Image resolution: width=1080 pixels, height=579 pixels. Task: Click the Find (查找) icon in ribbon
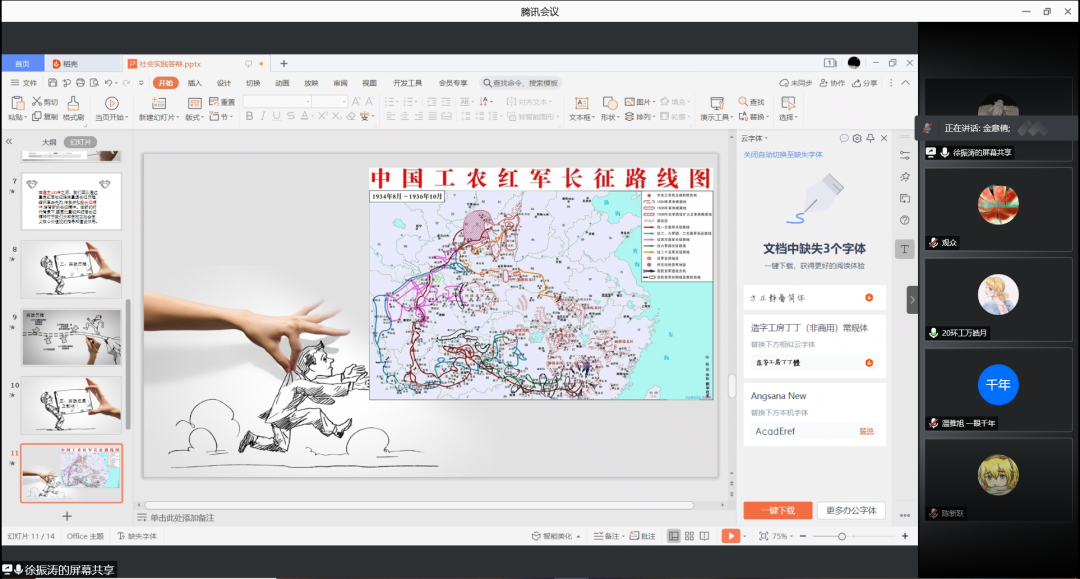(x=751, y=102)
